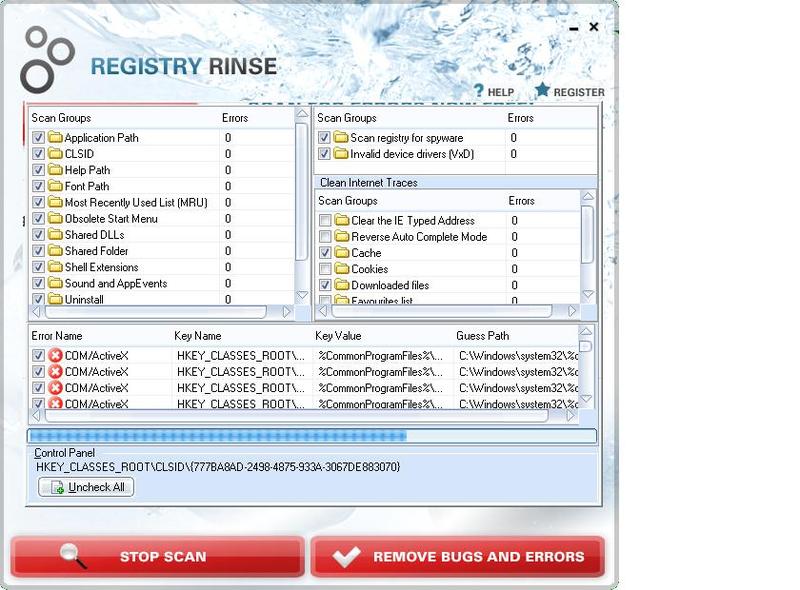Click the Cookies folder icon

pos(342,269)
